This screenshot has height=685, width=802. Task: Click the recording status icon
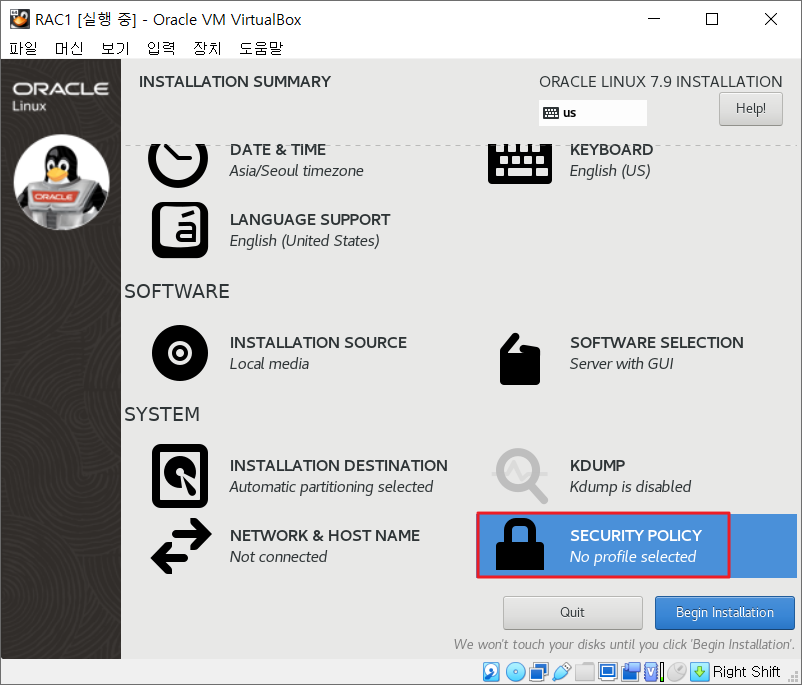tap(631, 672)
